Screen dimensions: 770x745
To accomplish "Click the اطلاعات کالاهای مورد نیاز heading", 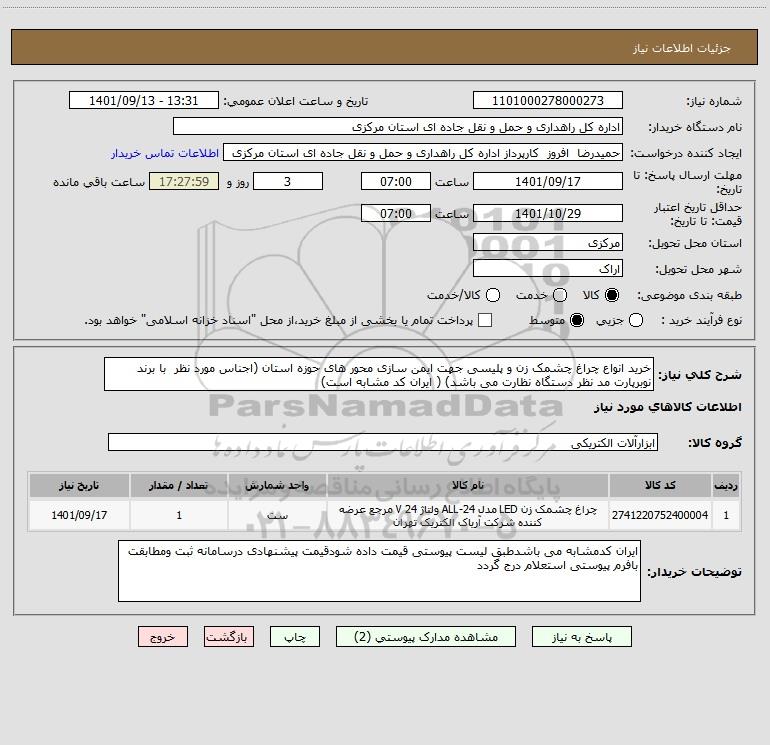I will (x=667, y=407).
